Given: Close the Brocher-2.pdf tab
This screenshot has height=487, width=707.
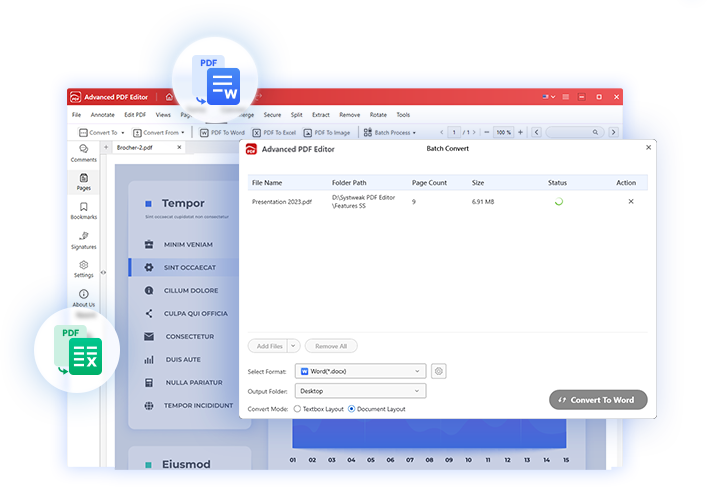Looking at the screenshot, I should tap(179, 147).
